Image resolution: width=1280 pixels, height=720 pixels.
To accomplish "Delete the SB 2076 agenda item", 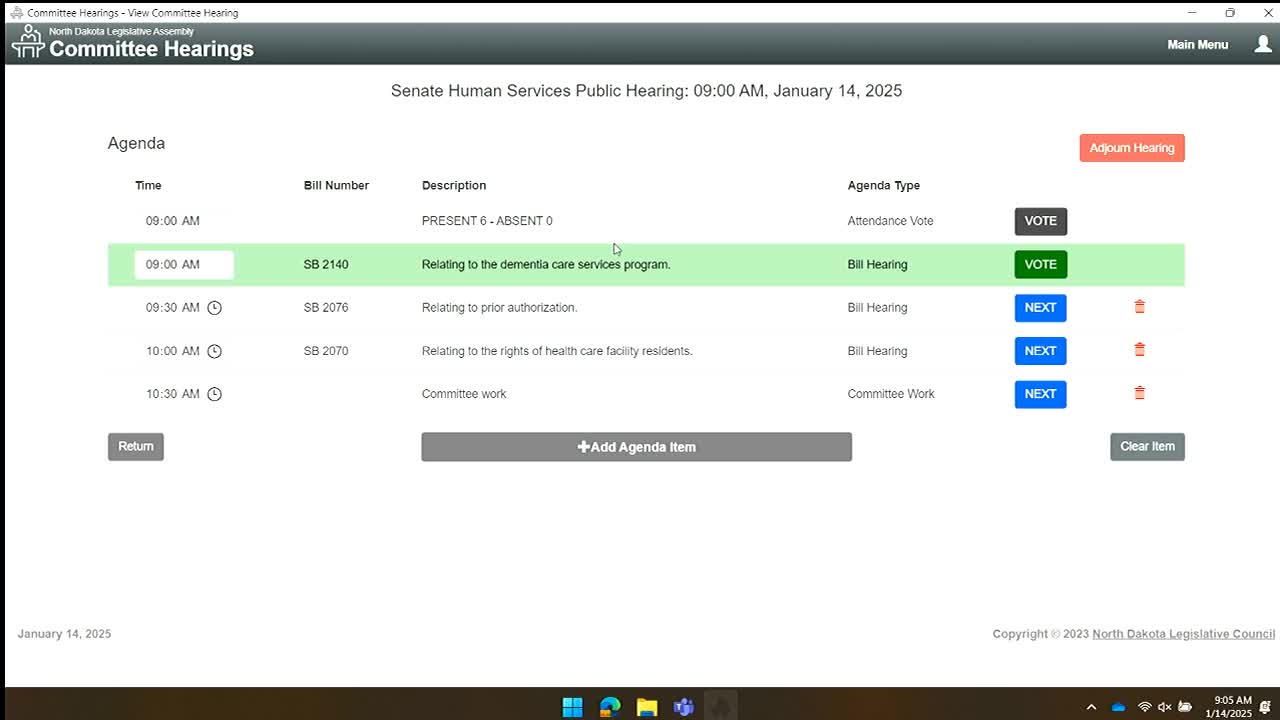I will click(x=1139, y=307).
